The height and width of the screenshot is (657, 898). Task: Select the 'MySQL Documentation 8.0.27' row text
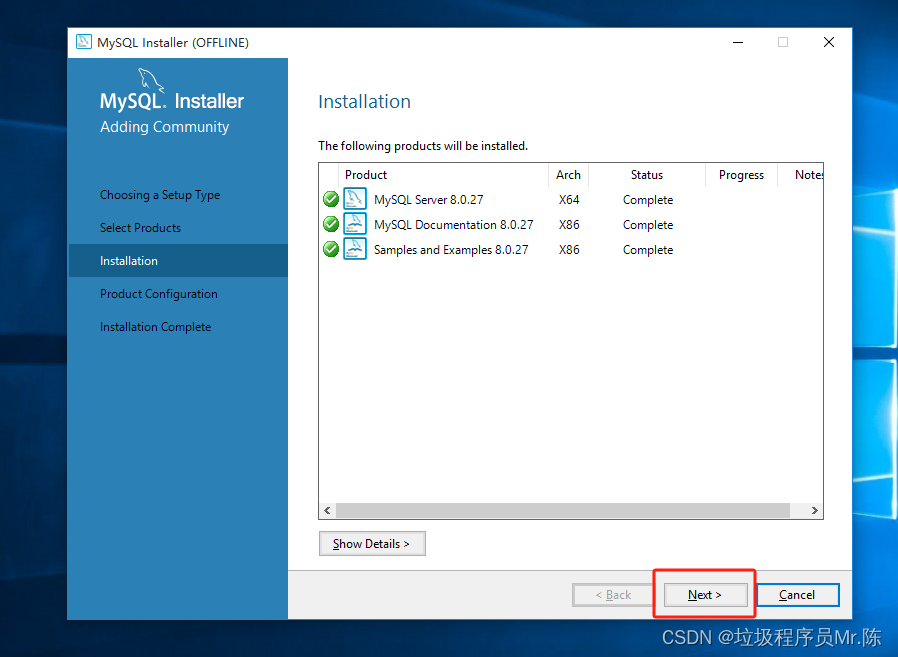[x=454, y=225]
